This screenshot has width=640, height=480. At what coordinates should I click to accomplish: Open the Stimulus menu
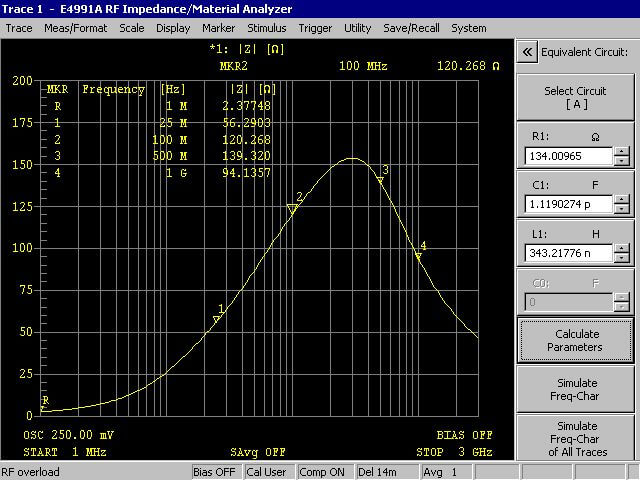(x=267, y=28)
